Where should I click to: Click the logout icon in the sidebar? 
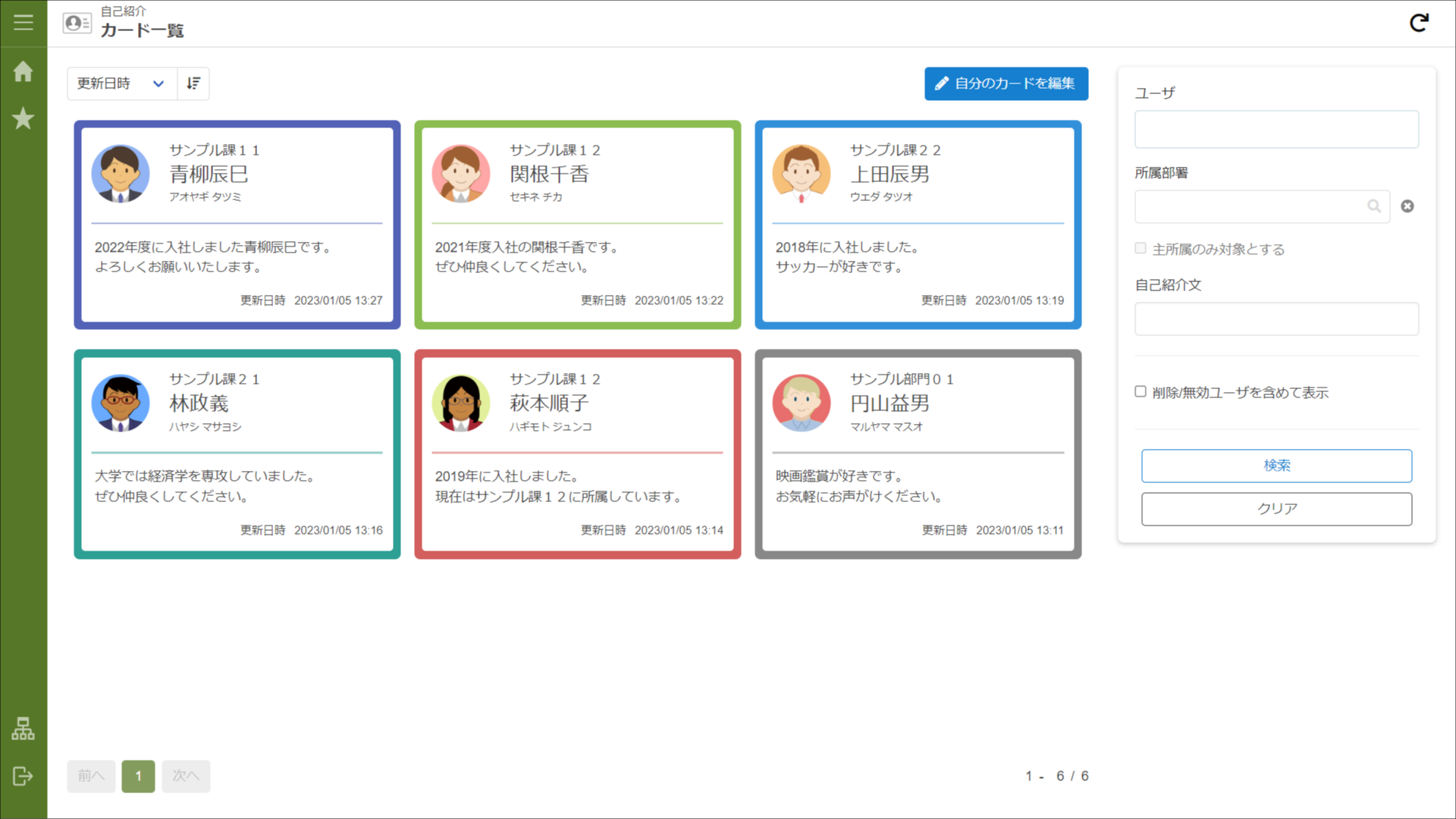pos(23,777)
